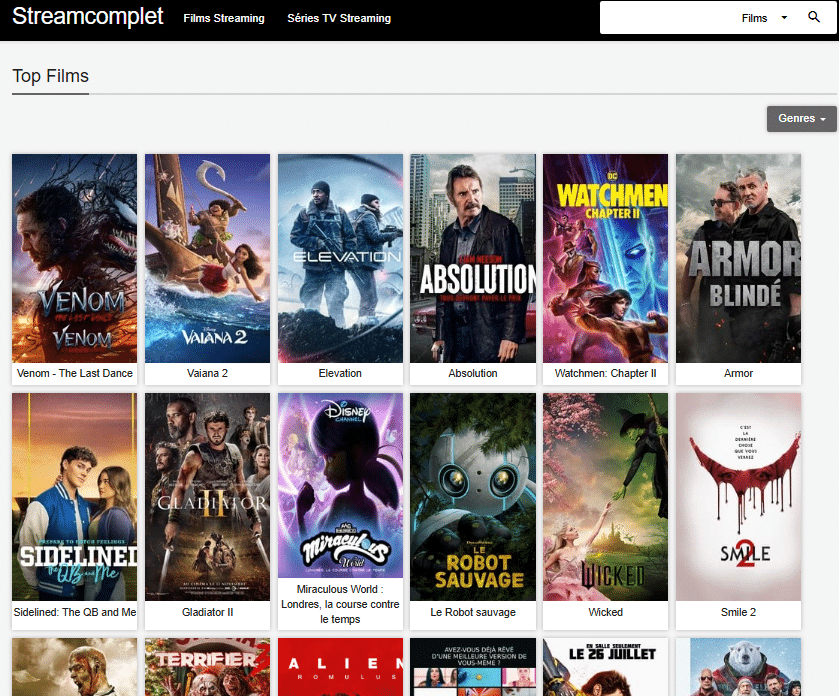Click the "Wicked" title link
The image size is (839, 696).
click(x=606, y=612)
